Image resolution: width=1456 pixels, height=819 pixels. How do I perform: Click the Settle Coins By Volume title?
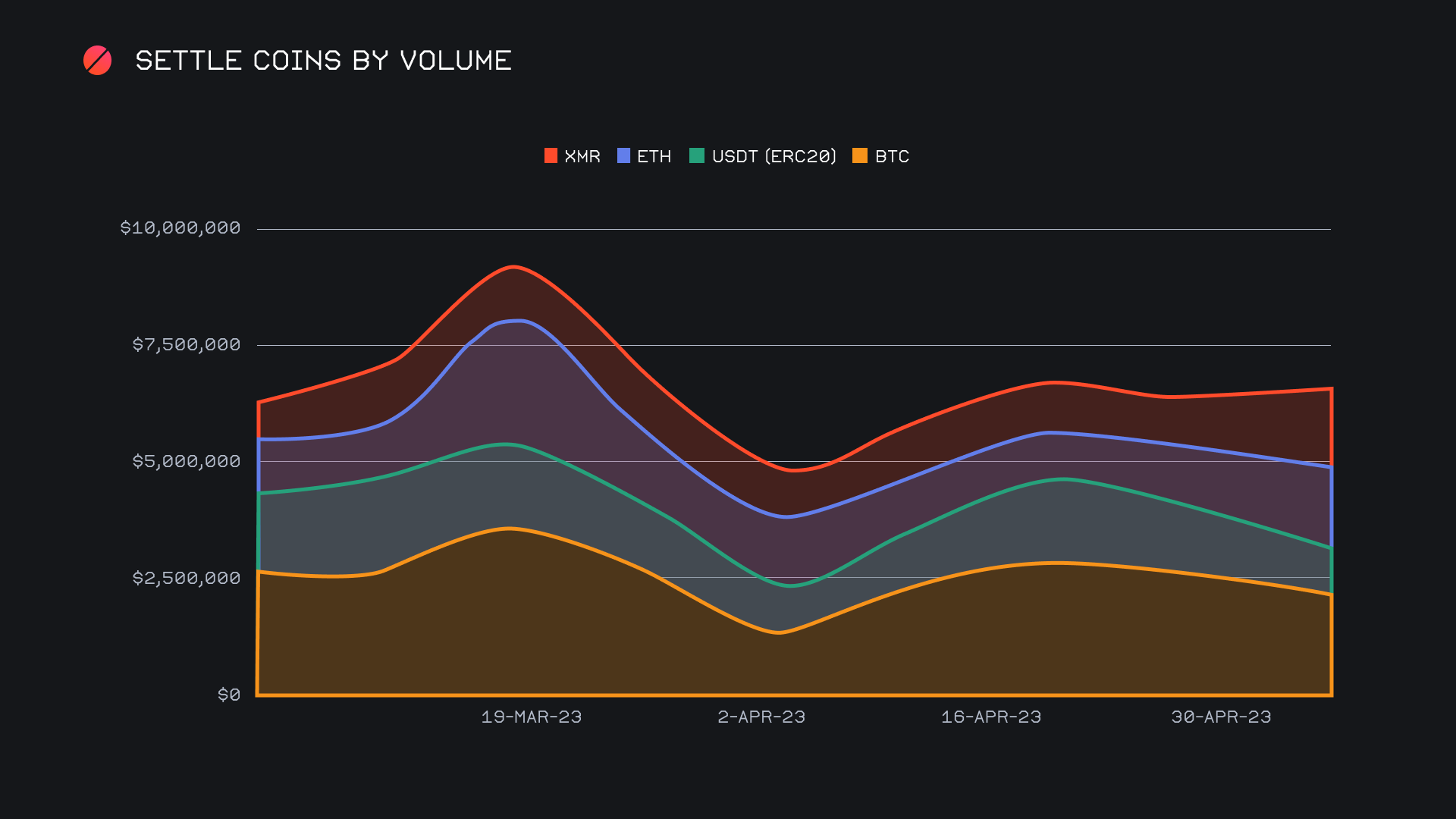(323, 61)
